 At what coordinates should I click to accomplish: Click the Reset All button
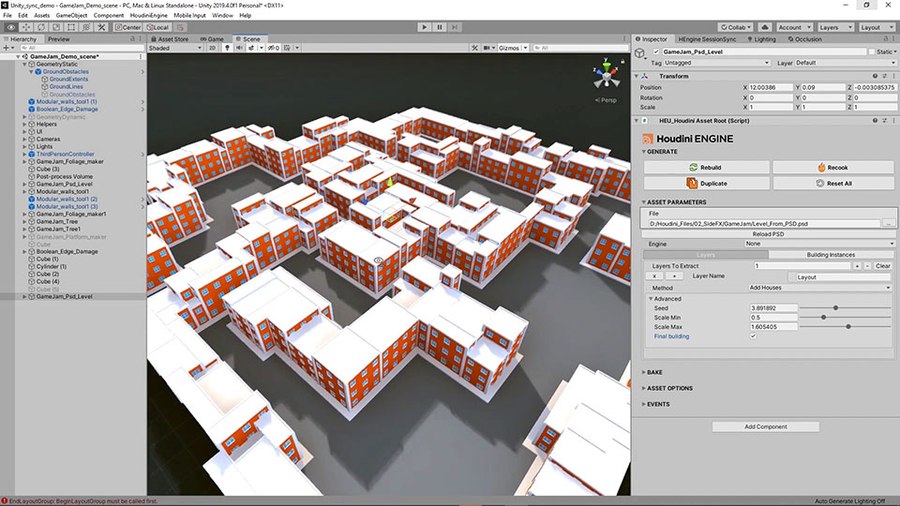(x=833, y=184)
